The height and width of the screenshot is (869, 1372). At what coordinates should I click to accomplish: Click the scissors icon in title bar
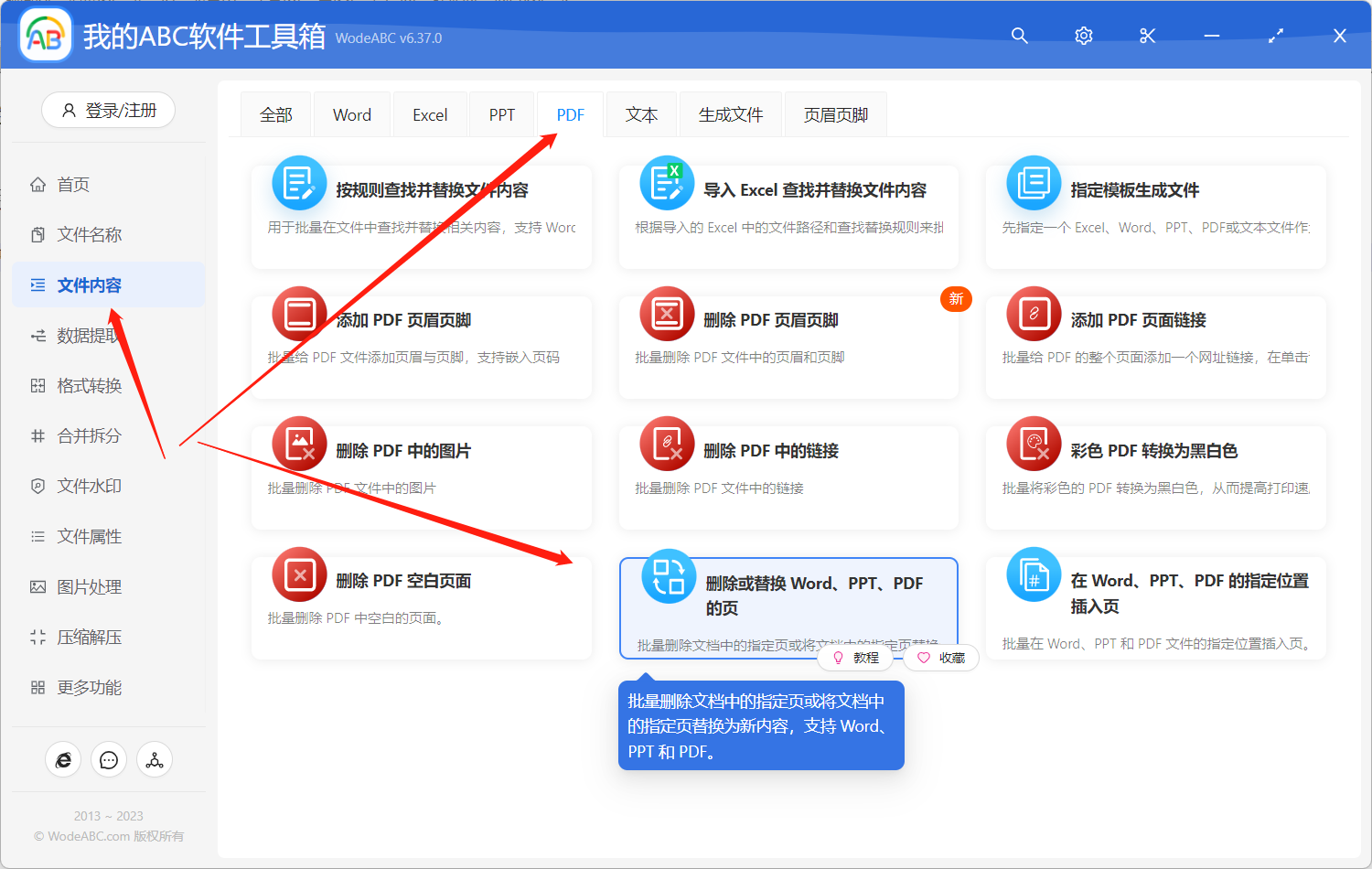point(1147,36)
